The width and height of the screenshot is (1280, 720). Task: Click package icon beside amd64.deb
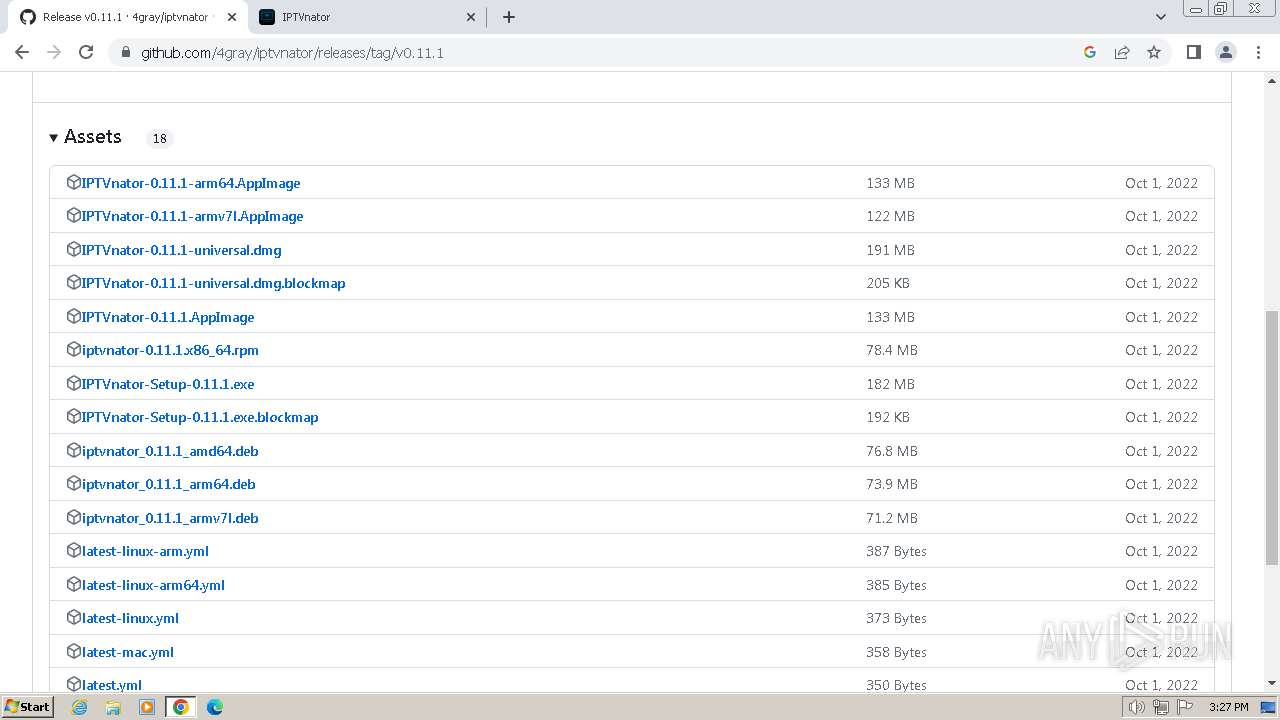(x=73, y=450)
